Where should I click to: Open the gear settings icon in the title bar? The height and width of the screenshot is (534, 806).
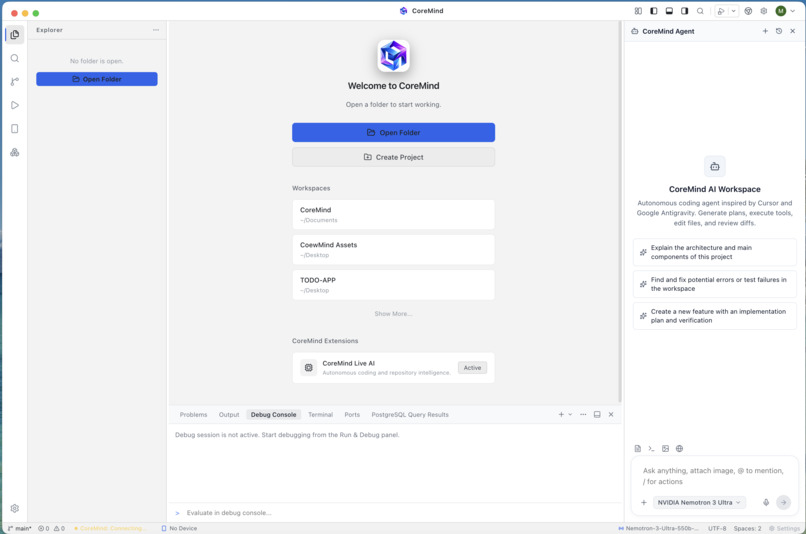764,11
